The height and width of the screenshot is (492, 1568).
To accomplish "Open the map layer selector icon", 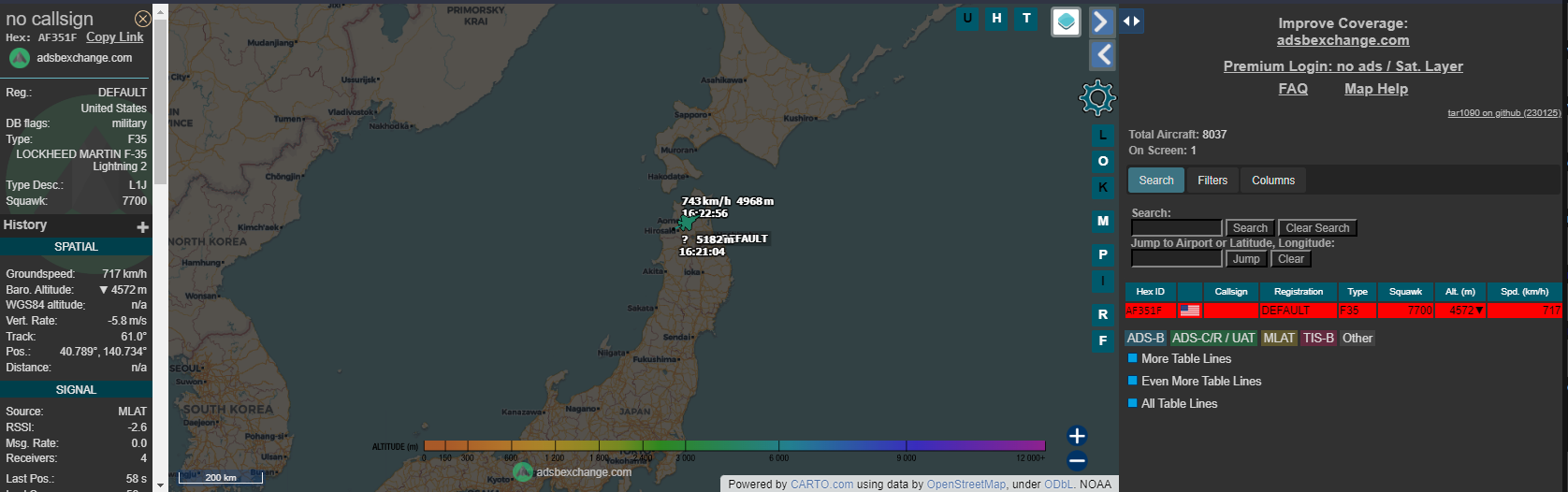I will coord(1066,22).
